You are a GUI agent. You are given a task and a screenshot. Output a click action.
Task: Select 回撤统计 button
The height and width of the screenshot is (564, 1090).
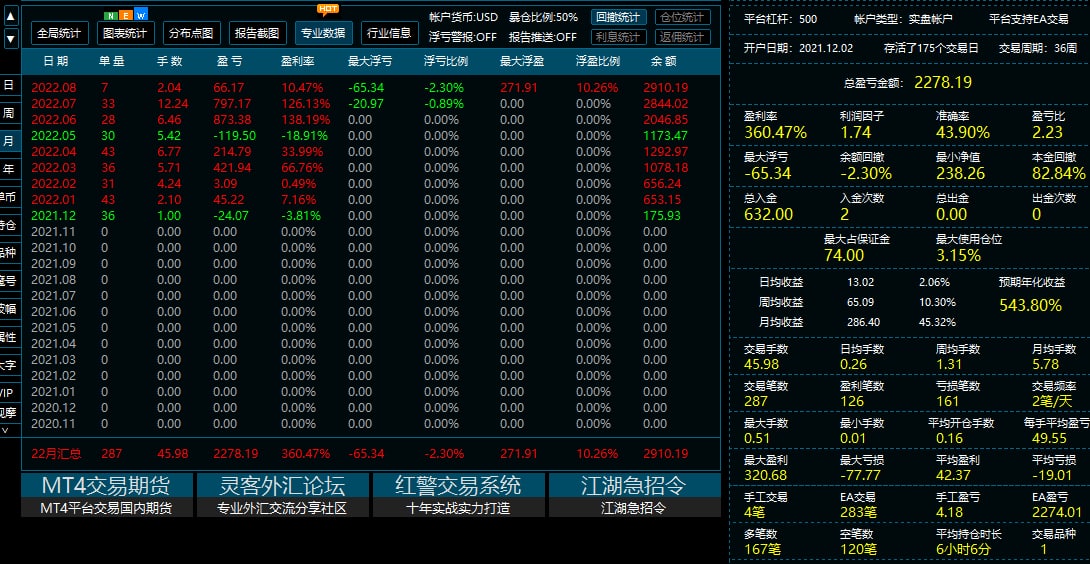pos(619,17)
